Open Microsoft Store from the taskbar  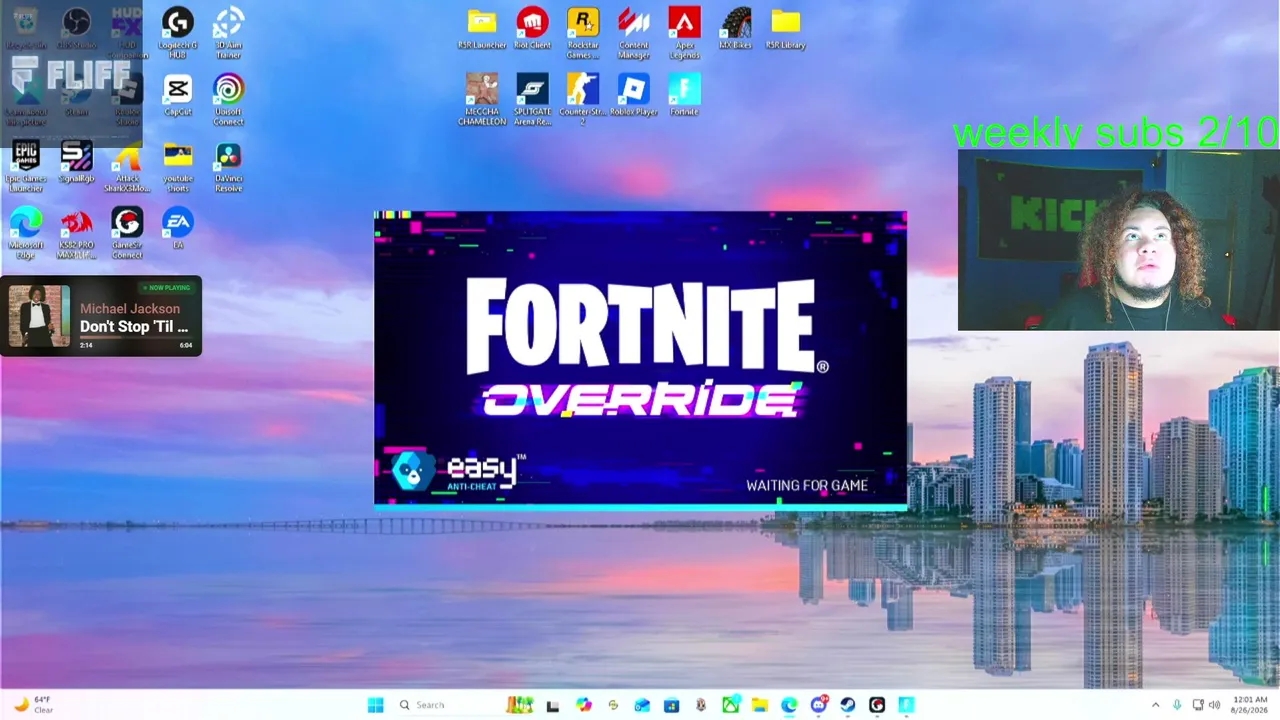click(x=671, y=705)
